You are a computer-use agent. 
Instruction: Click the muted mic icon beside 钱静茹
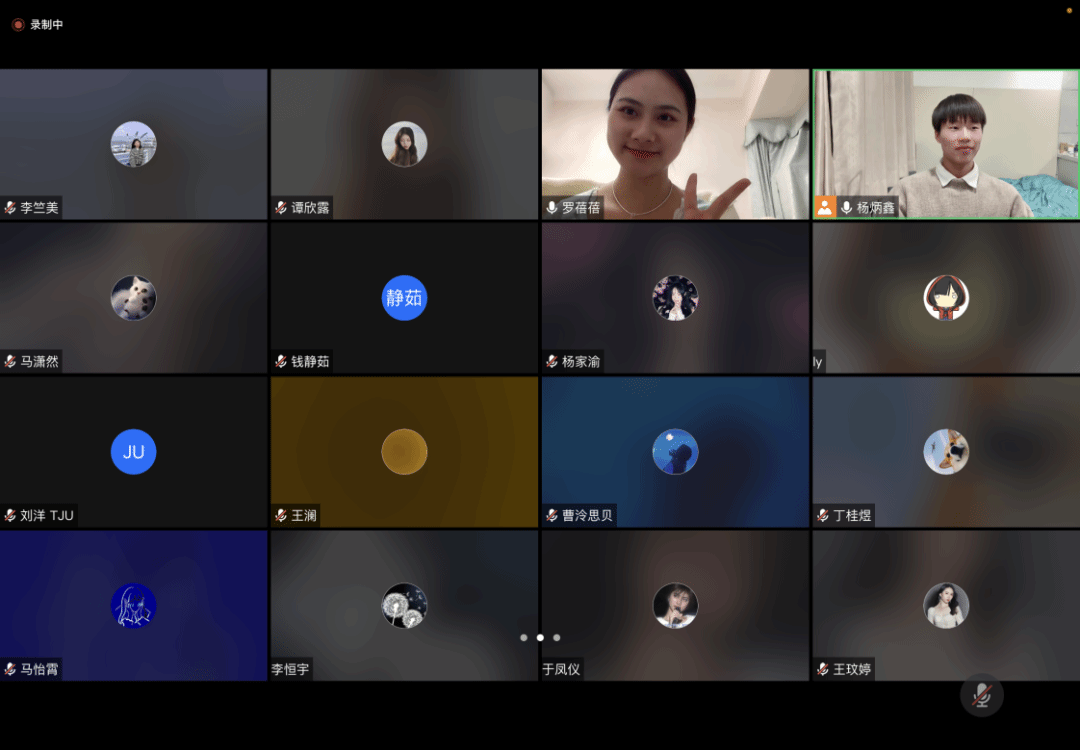(281, 362)
